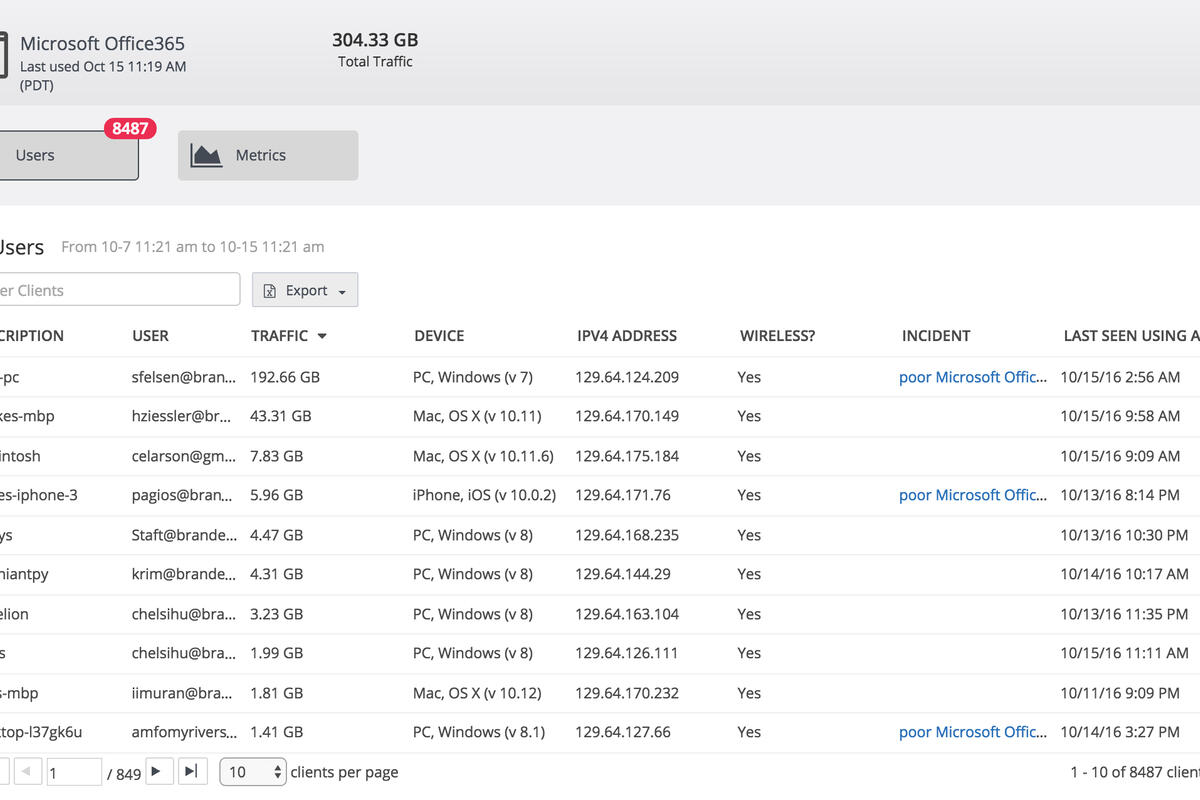The height and width of the screenshot is (800, 1200).
Task: Click the 4.47 GB traffic value
Action: (277, 535)
